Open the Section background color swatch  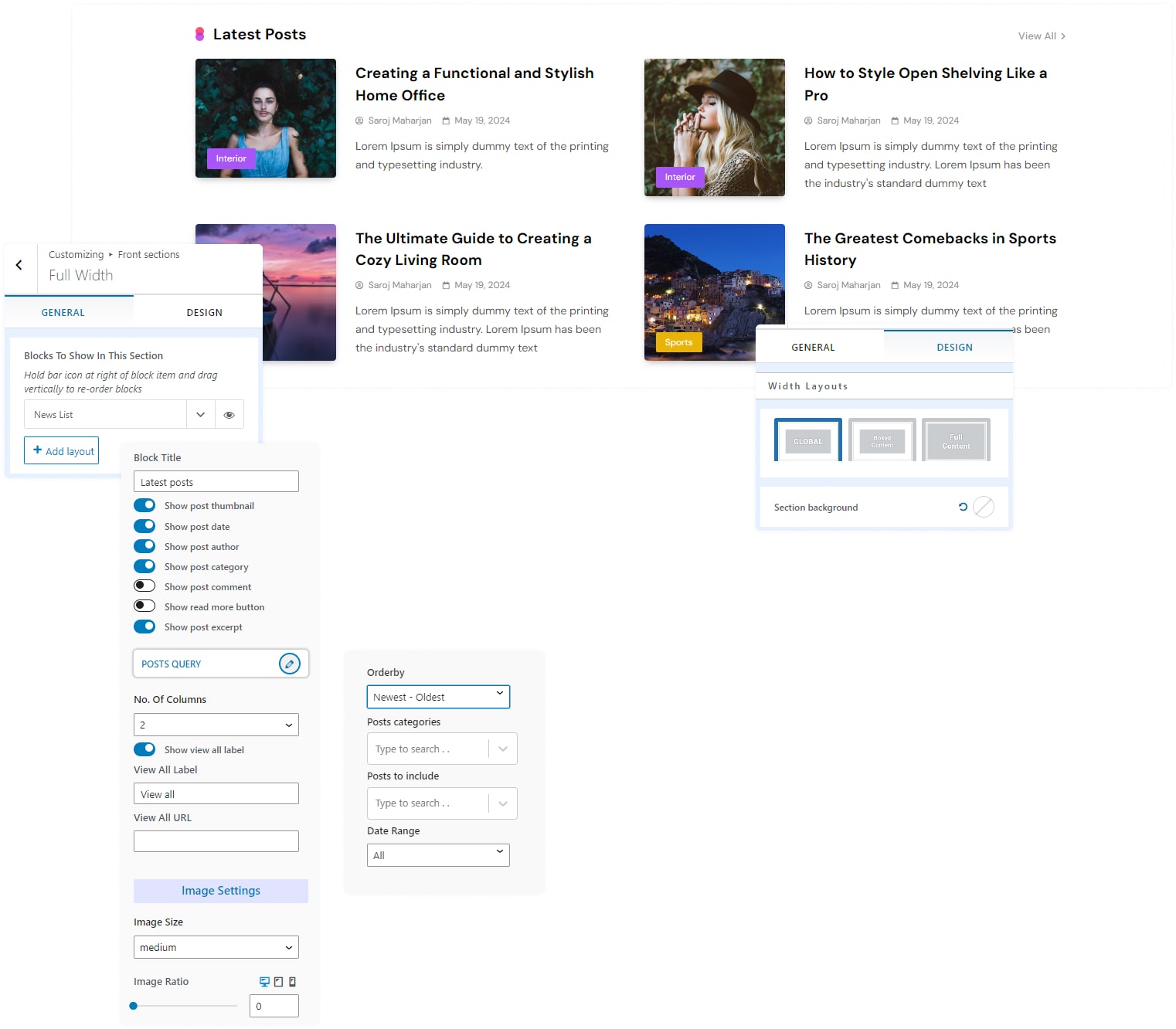pyautogui.click(x=983, y=507)
